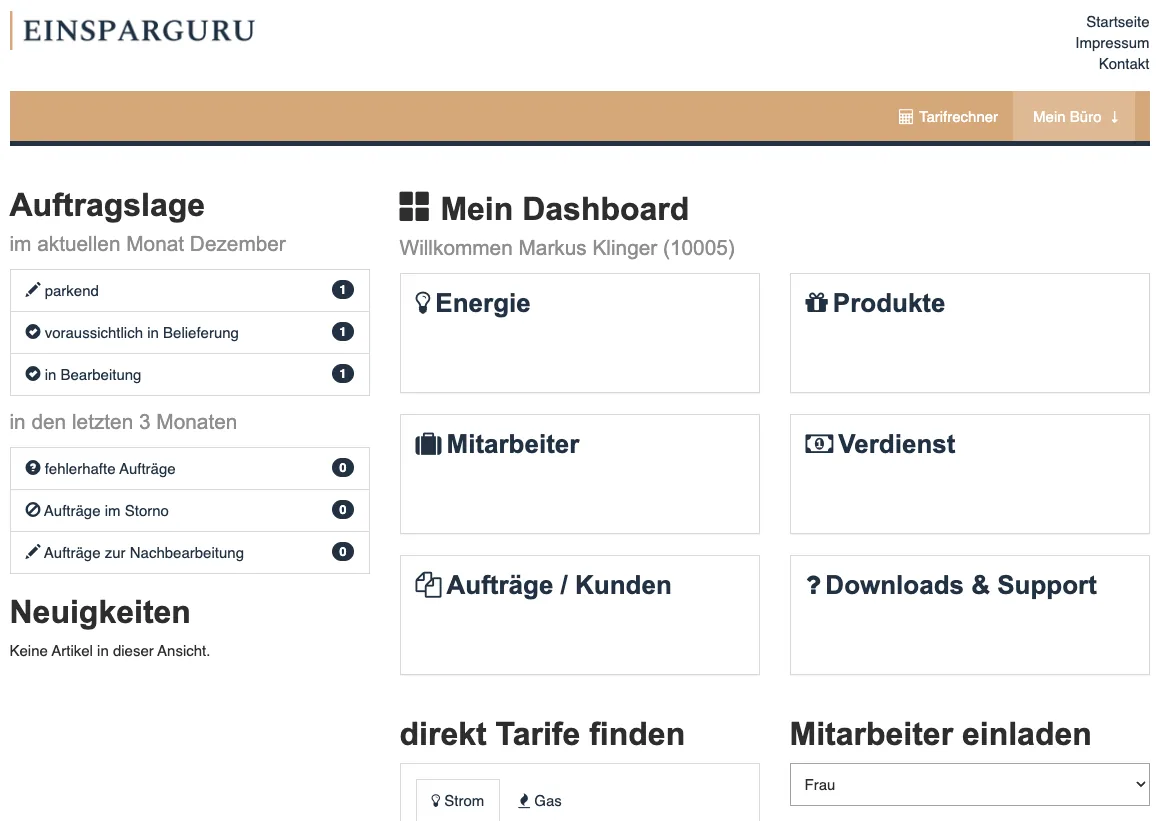Click 'im aktuellen Monat Dezember' subtitle
Viewport: 1165px width, 821px height.
[x=148, y=244]
